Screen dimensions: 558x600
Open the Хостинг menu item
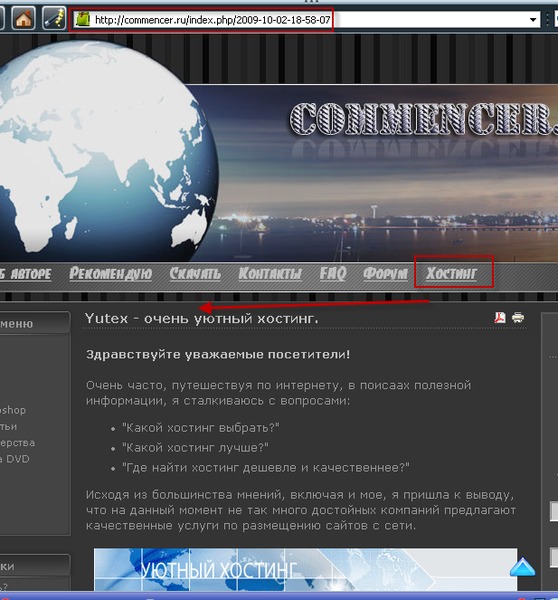452,273
